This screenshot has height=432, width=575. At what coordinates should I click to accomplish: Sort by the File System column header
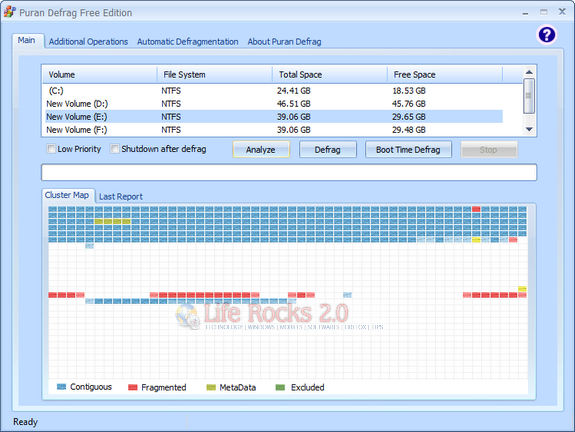pos(215,75)
